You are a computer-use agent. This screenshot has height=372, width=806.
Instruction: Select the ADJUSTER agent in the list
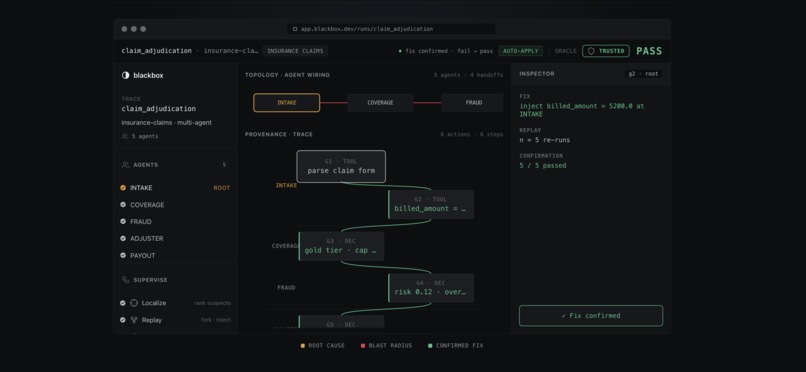(175, 238)
